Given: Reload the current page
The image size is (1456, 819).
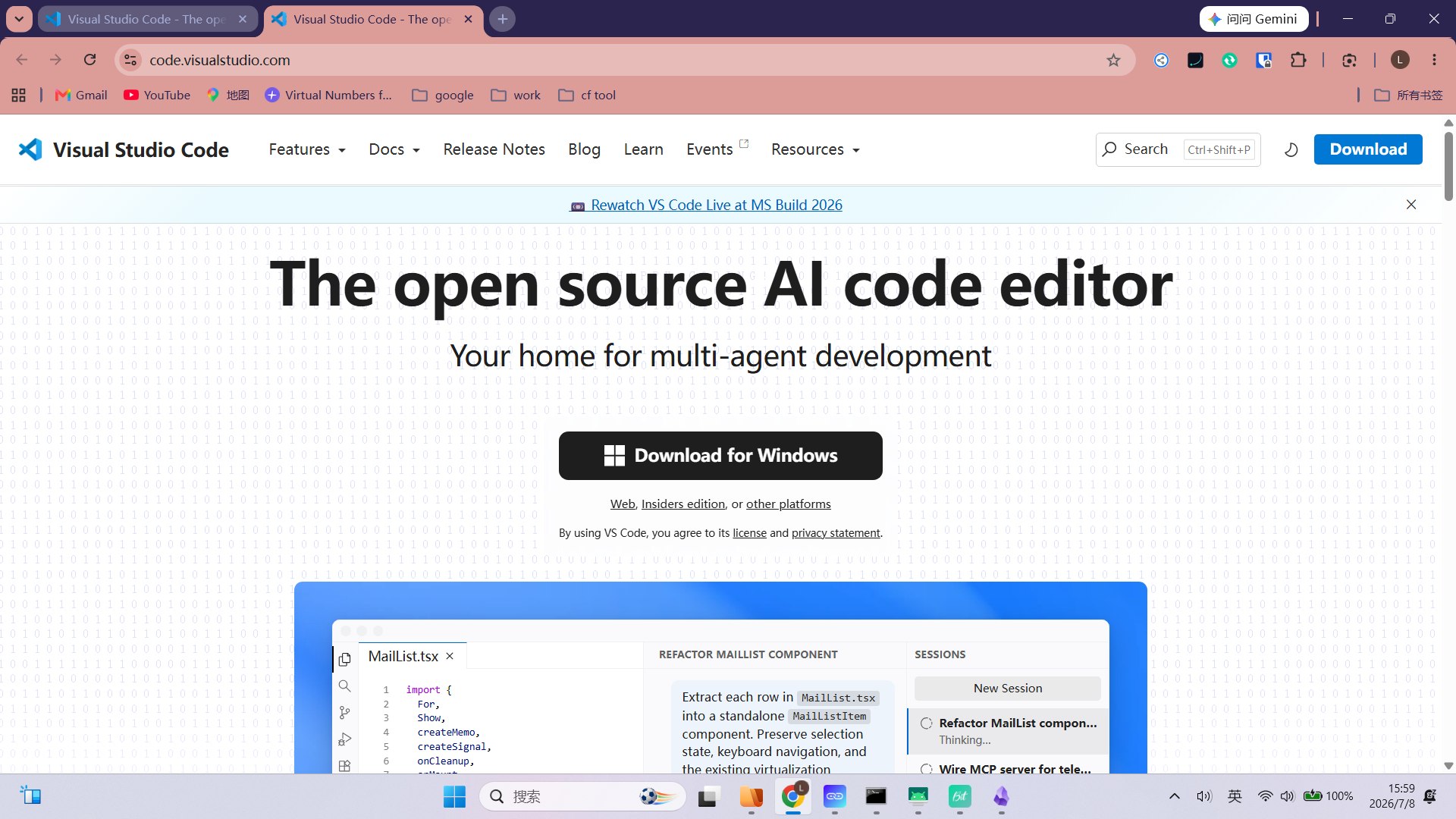Looking at the screenshot, I should [89, 60].
